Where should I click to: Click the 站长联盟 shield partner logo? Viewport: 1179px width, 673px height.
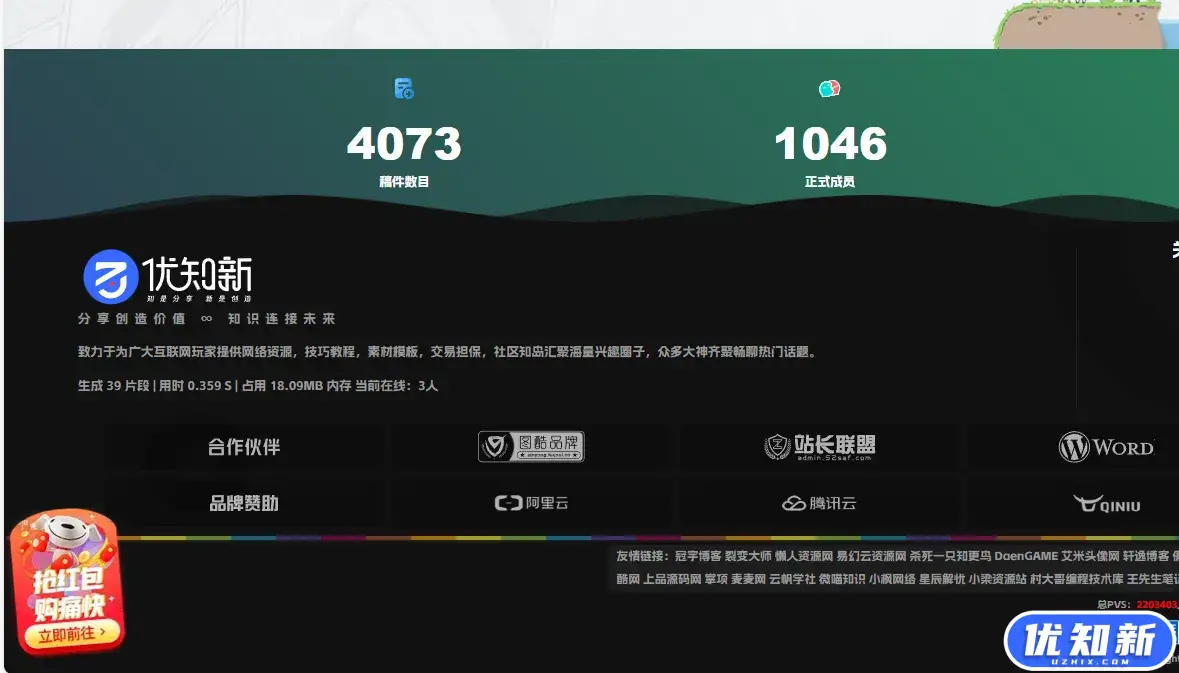click(822, 446)
